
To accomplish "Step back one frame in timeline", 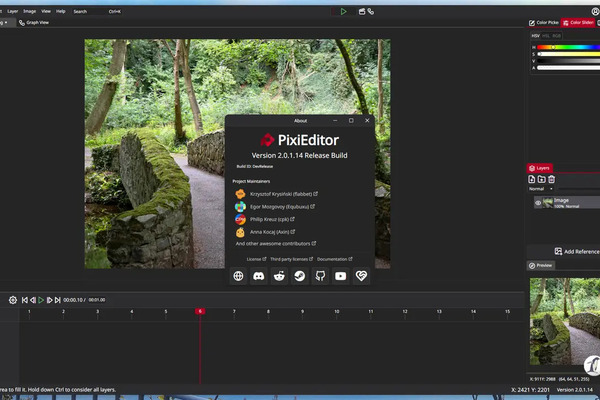I will point(33,300).
